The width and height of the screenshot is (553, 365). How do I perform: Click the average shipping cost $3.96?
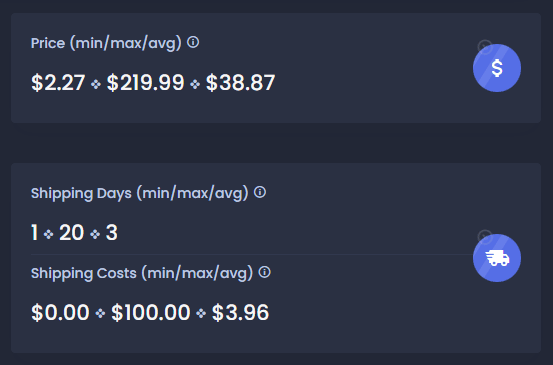pos(240,312)
